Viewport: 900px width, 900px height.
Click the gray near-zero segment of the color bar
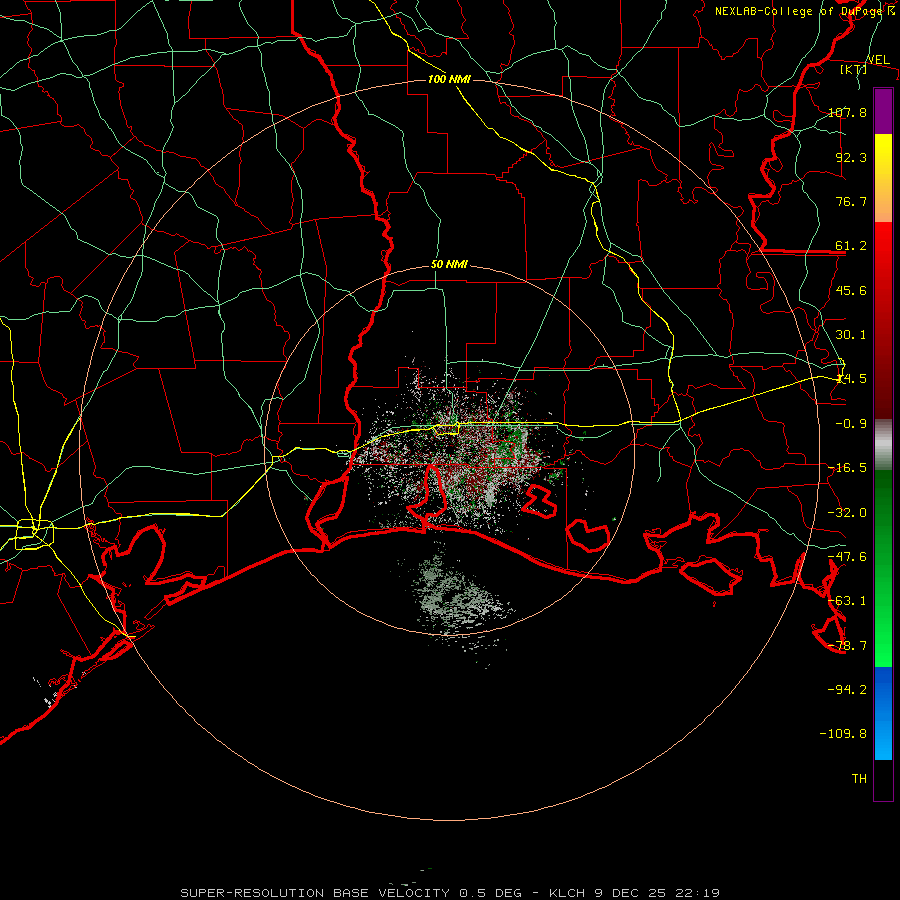(x=883, y=445)
